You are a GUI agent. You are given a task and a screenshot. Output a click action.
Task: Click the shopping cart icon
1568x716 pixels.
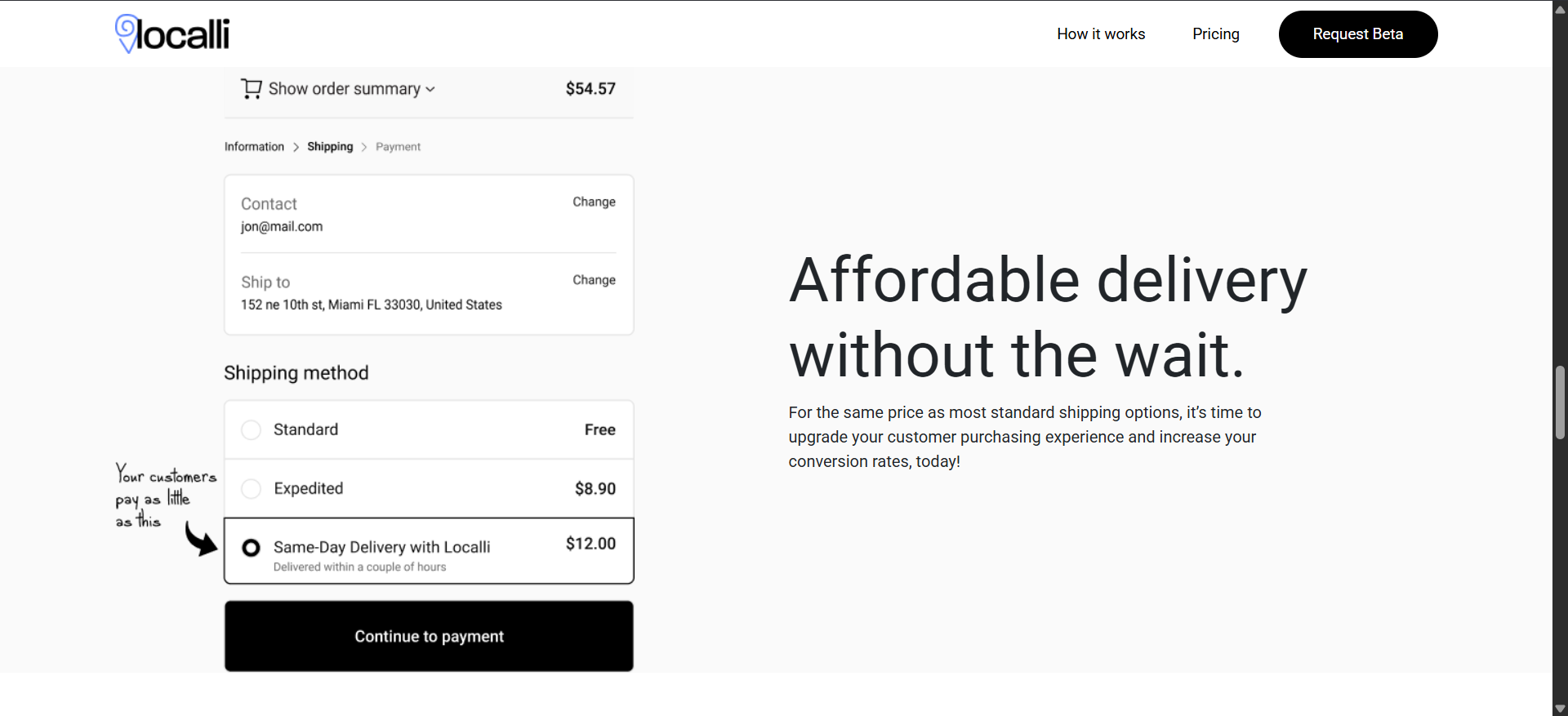tap(251, 88)
